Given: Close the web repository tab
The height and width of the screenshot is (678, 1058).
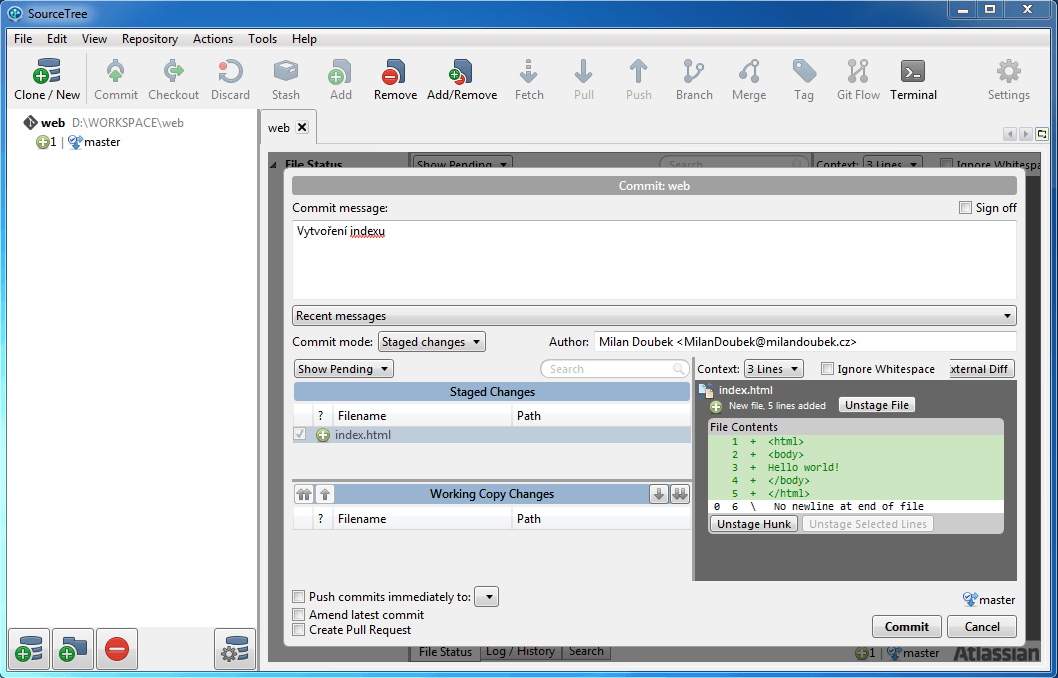Looking at the screenshot, I should click(302, 127).
